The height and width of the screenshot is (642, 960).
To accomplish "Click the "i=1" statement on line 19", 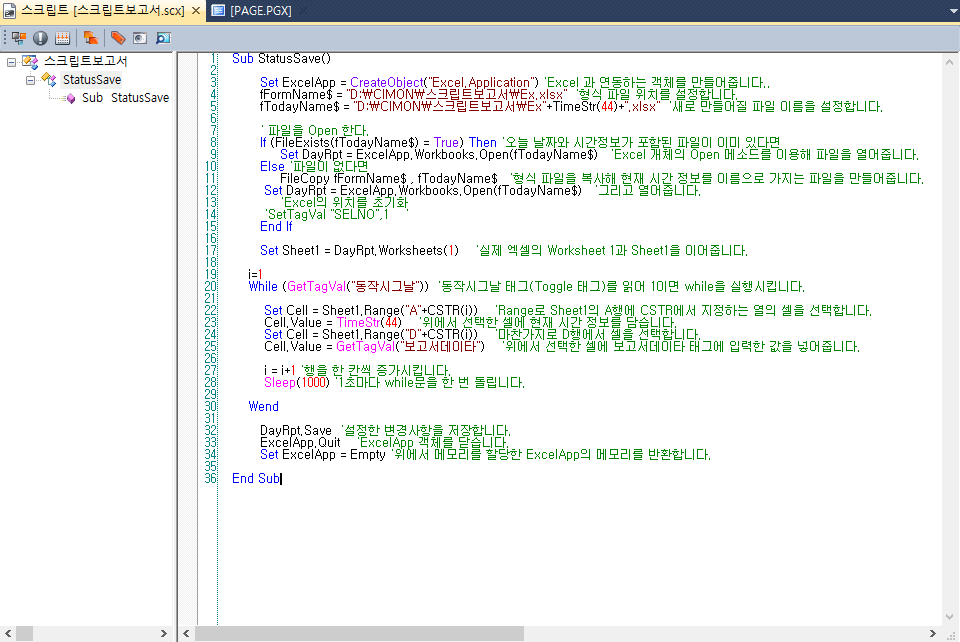I will pyautogui.click(x=255, y=275).
